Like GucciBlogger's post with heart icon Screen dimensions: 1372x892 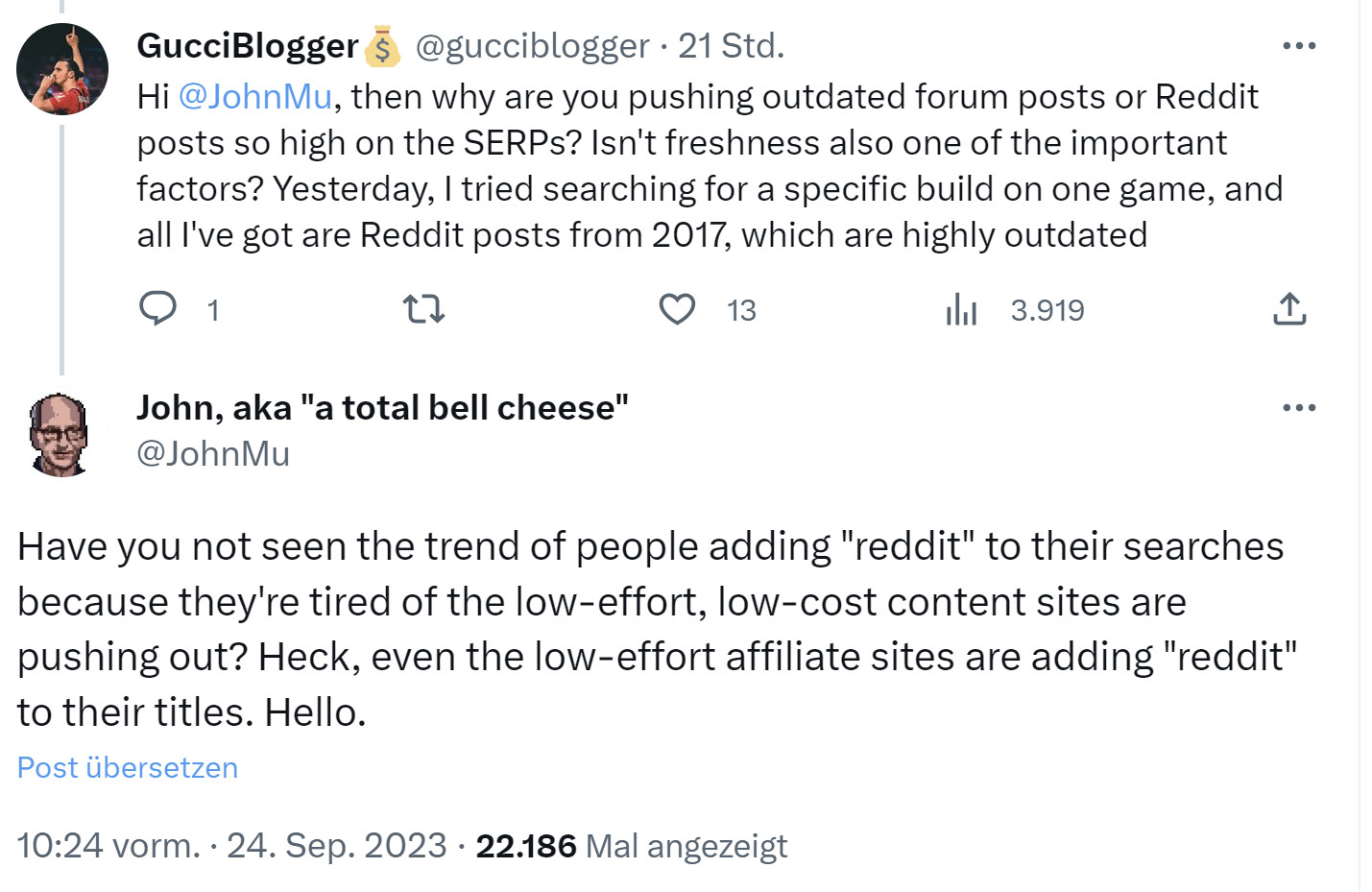point(677,309)
